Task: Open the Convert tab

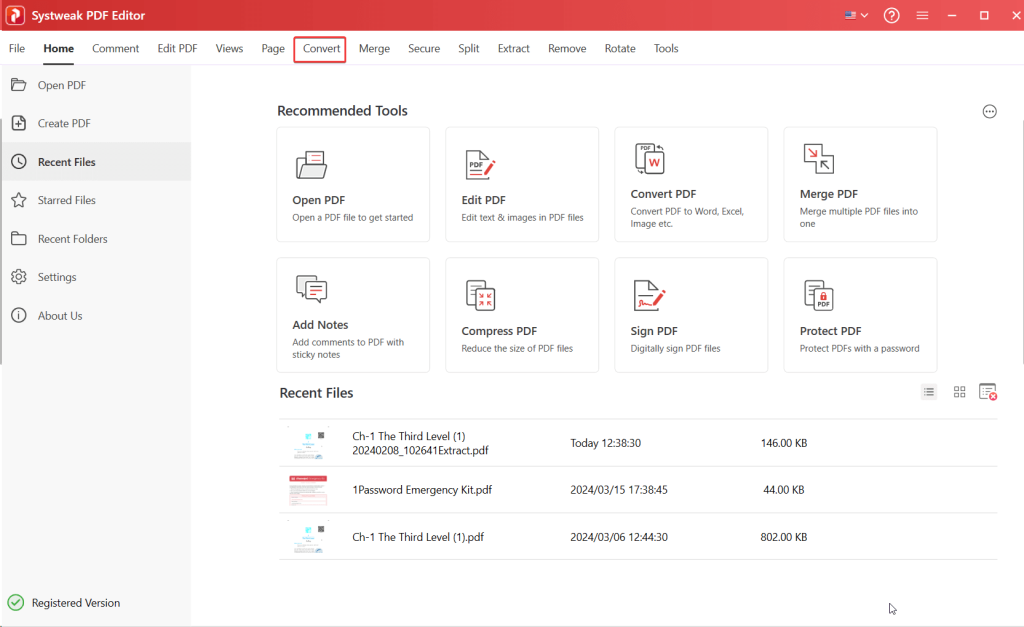Action: [321, 49]
